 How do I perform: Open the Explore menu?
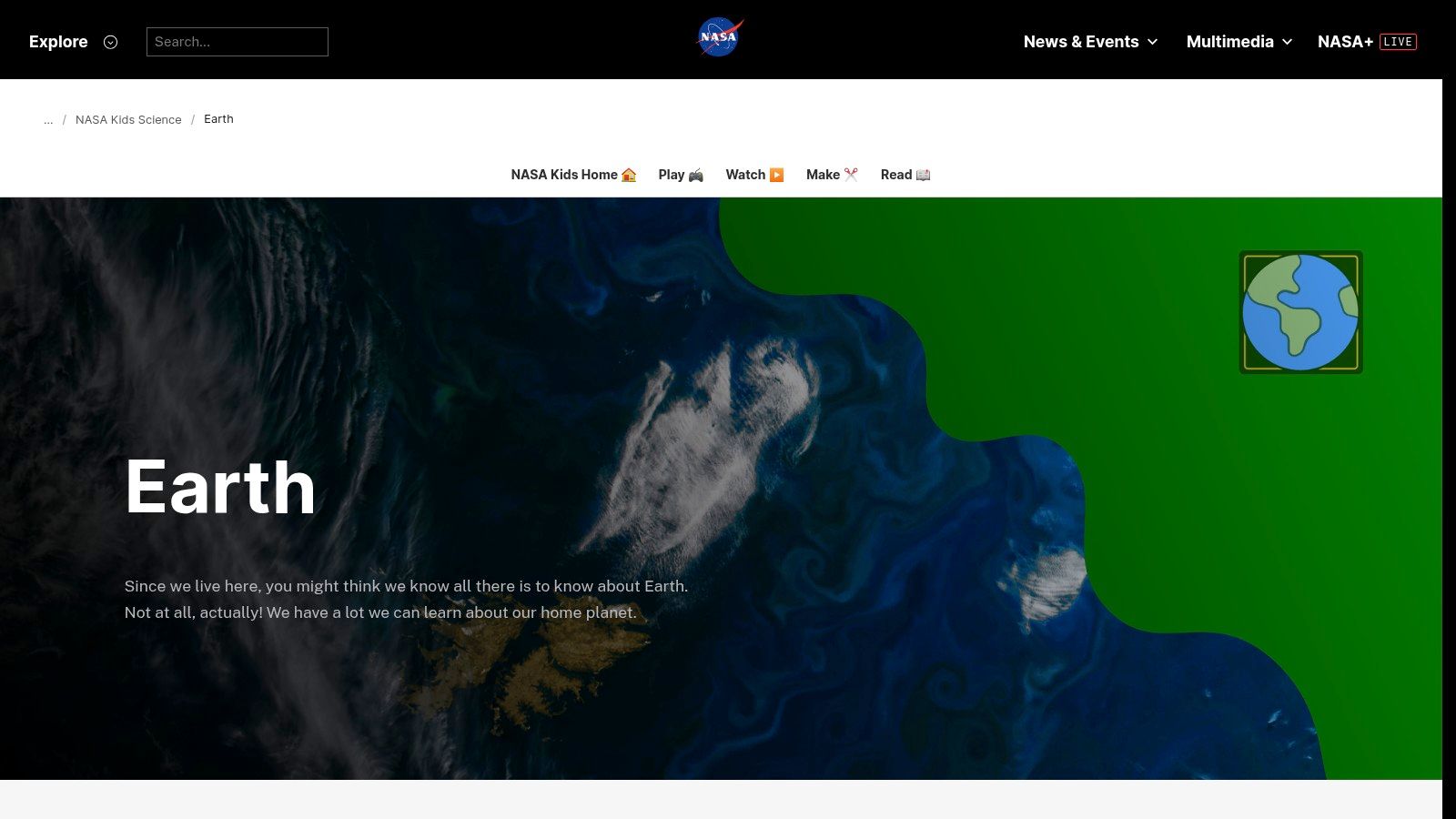point(58,42)
